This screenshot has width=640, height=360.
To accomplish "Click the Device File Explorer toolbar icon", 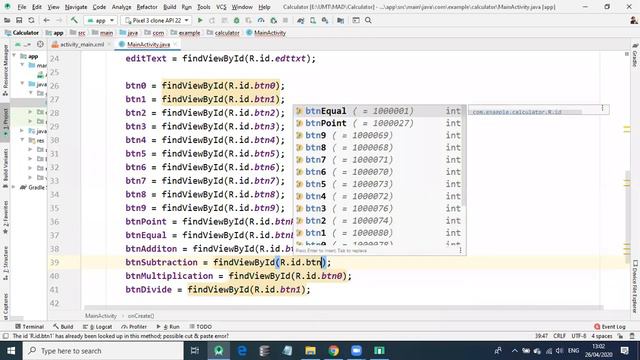I will click(x=356, y=20).
